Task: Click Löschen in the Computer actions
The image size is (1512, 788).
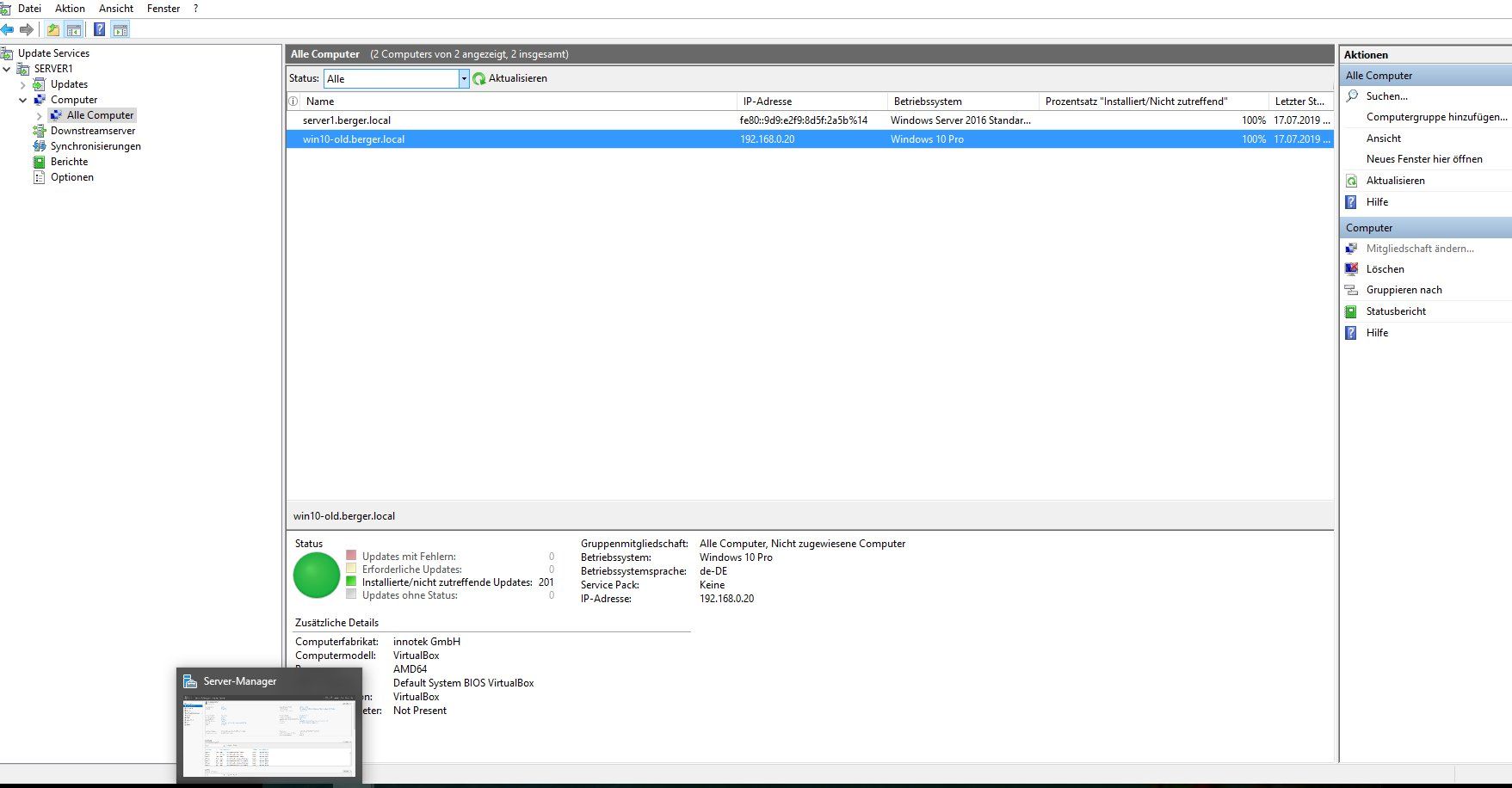Action: click(x=1385, y=269)
